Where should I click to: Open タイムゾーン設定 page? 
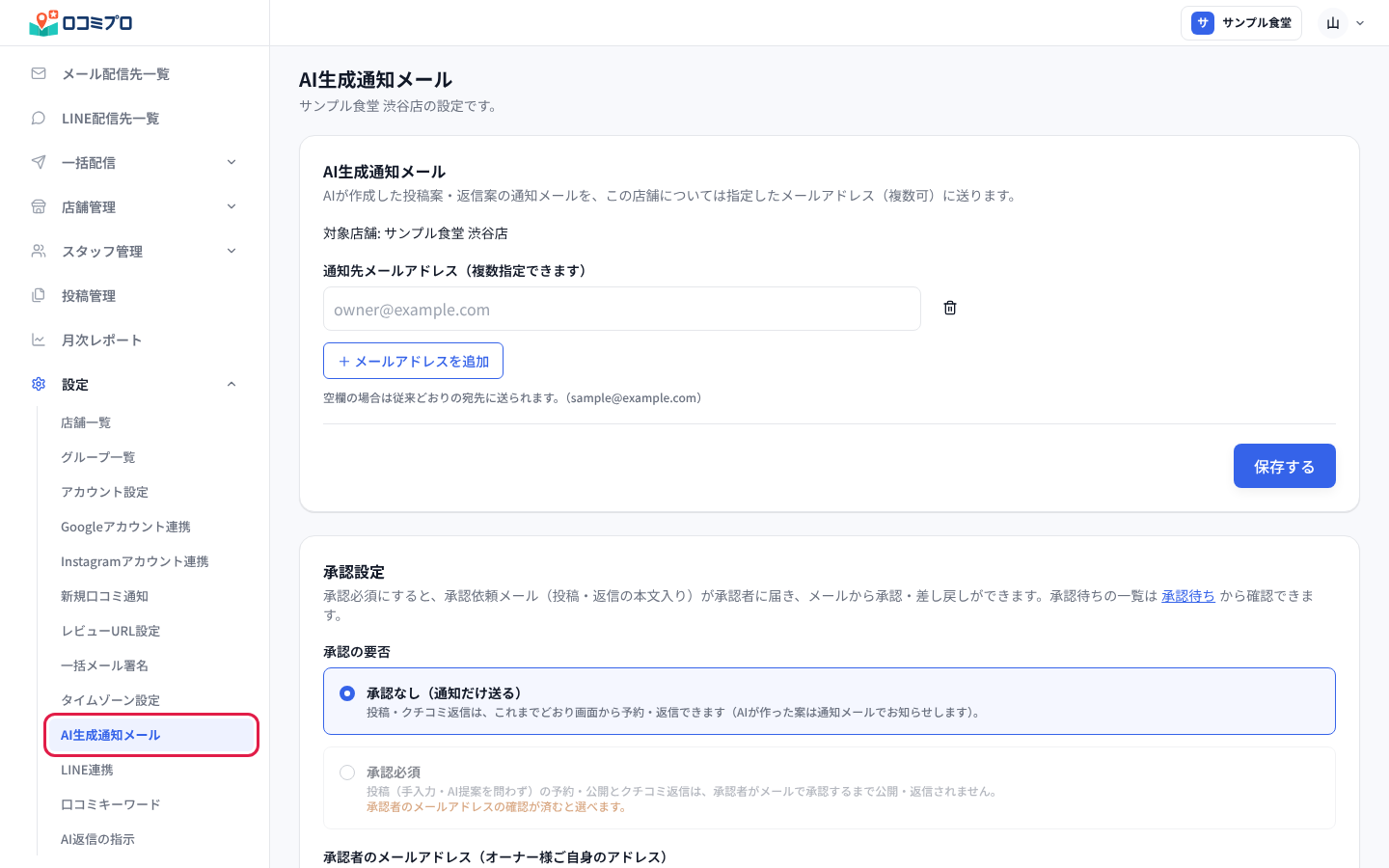(x=111, y=700)
